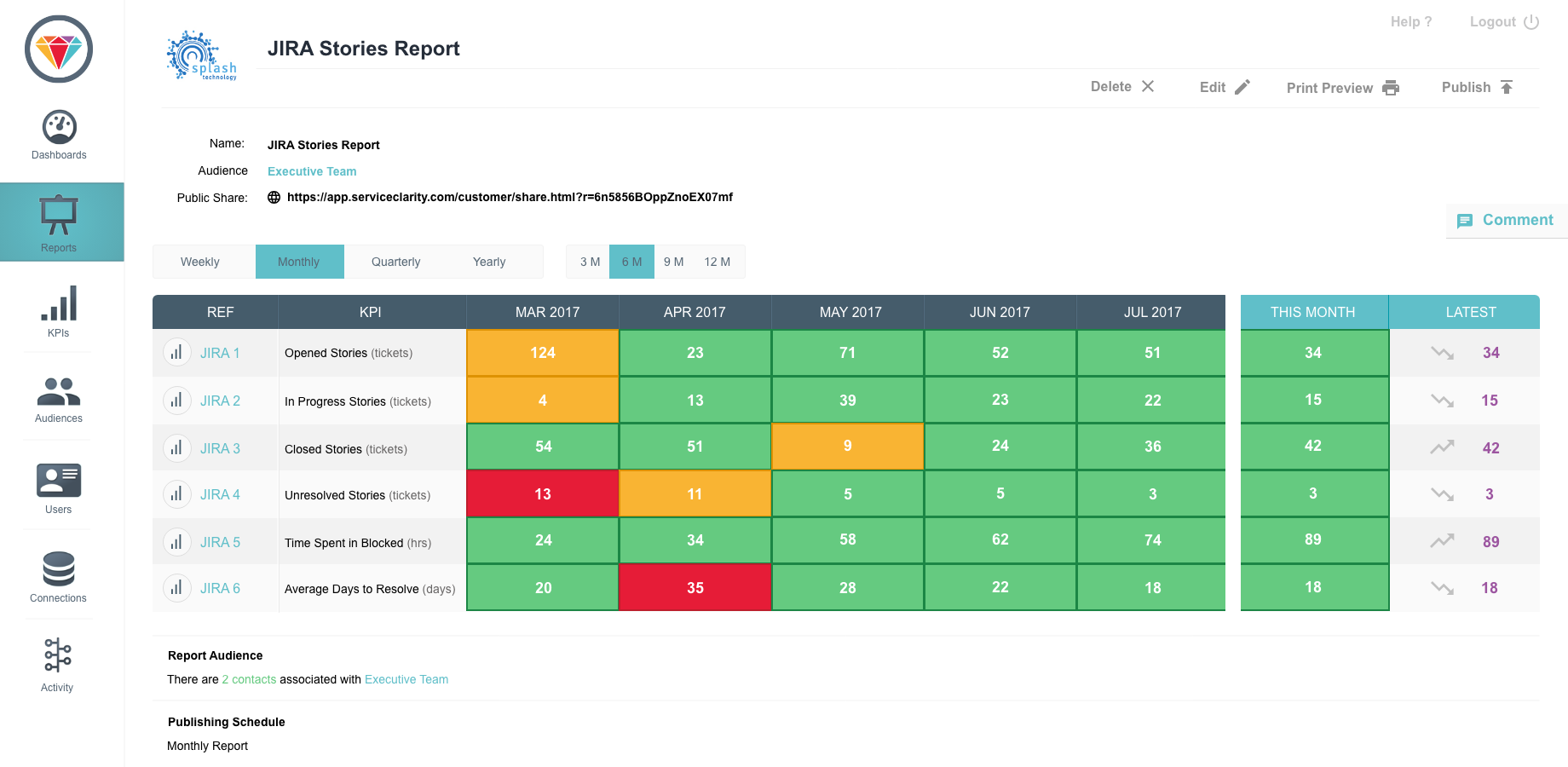Open the Dashboards section

(x=59, y=136)
